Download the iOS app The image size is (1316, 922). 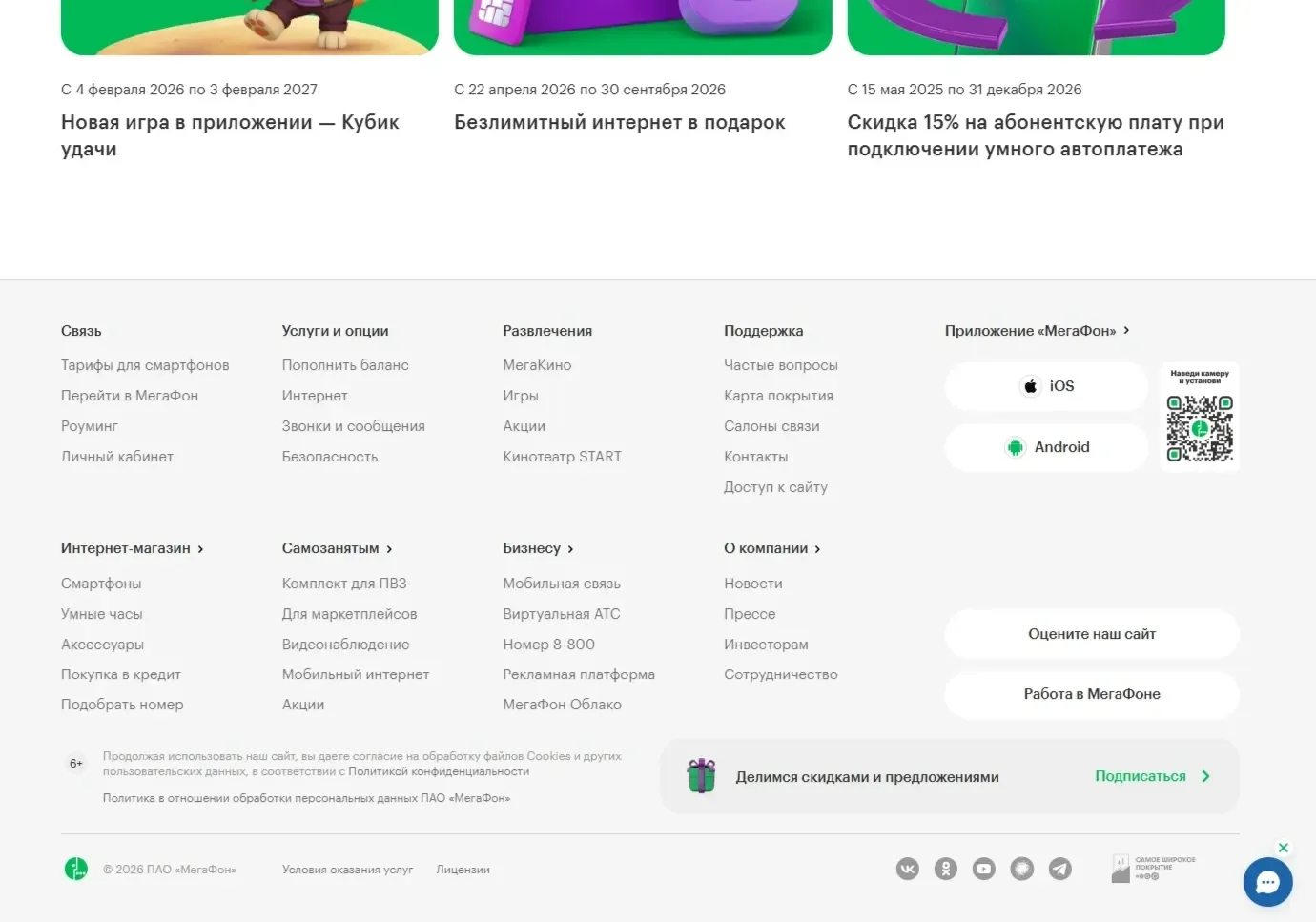coord(1046,386)
